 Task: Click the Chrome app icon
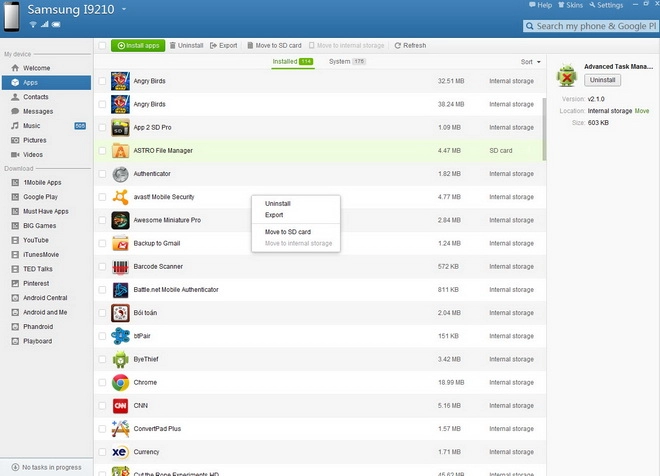click(x=120, y=382)
